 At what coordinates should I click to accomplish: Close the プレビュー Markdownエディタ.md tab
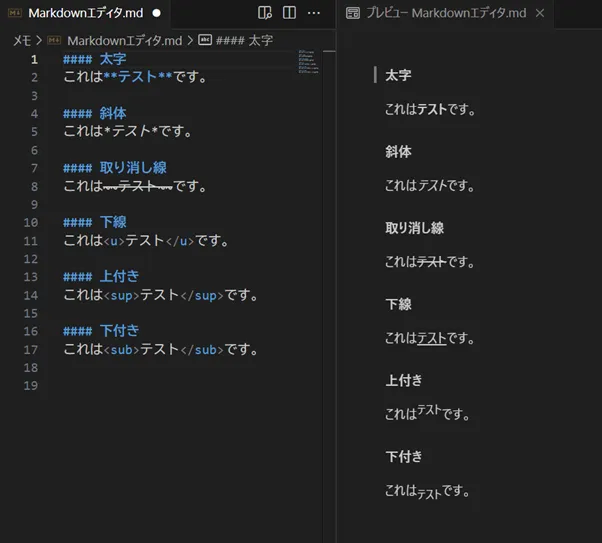click(540, 13)
